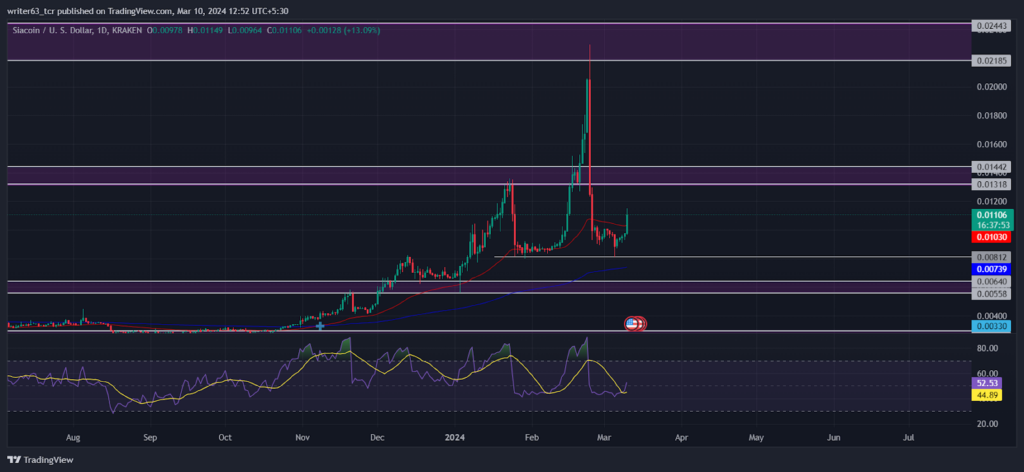Click the purple 52.53 RSI value label
This screenshot has width=1024, height=472.
click(x=986, y=383)
